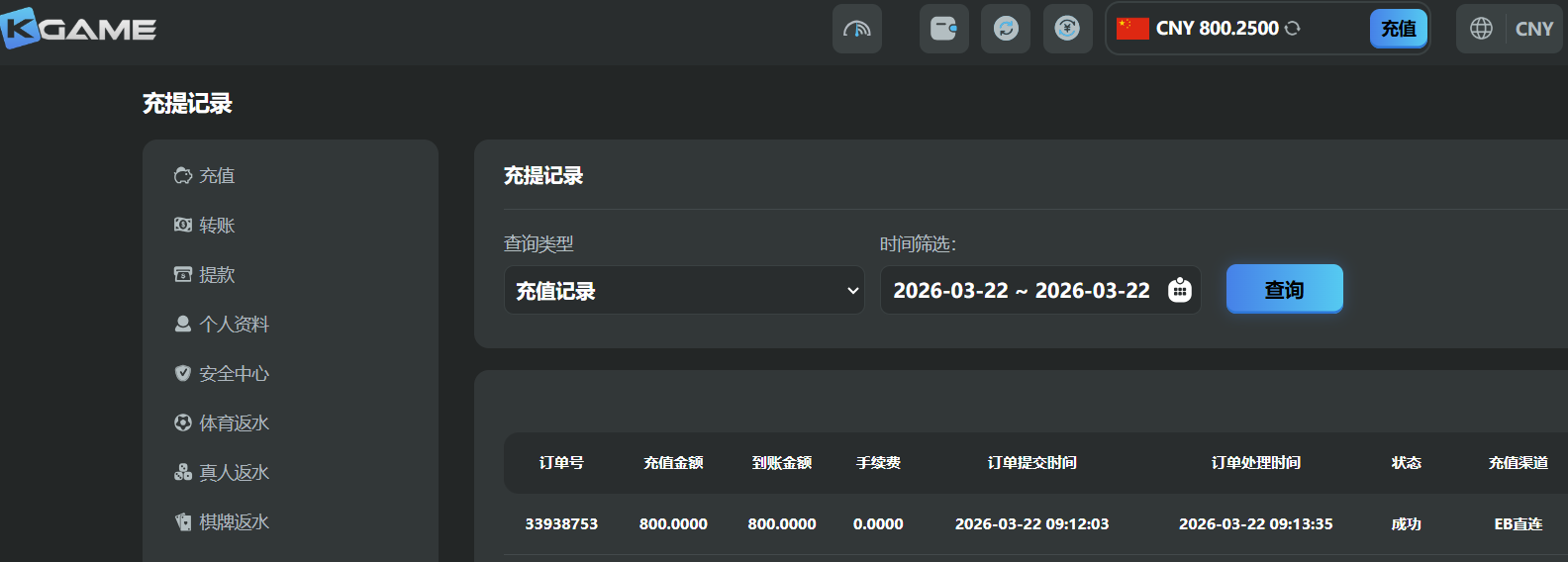Expand the 查询类型 dropdown
Viewport: 1568px width, 562px height.
[684, 291]
